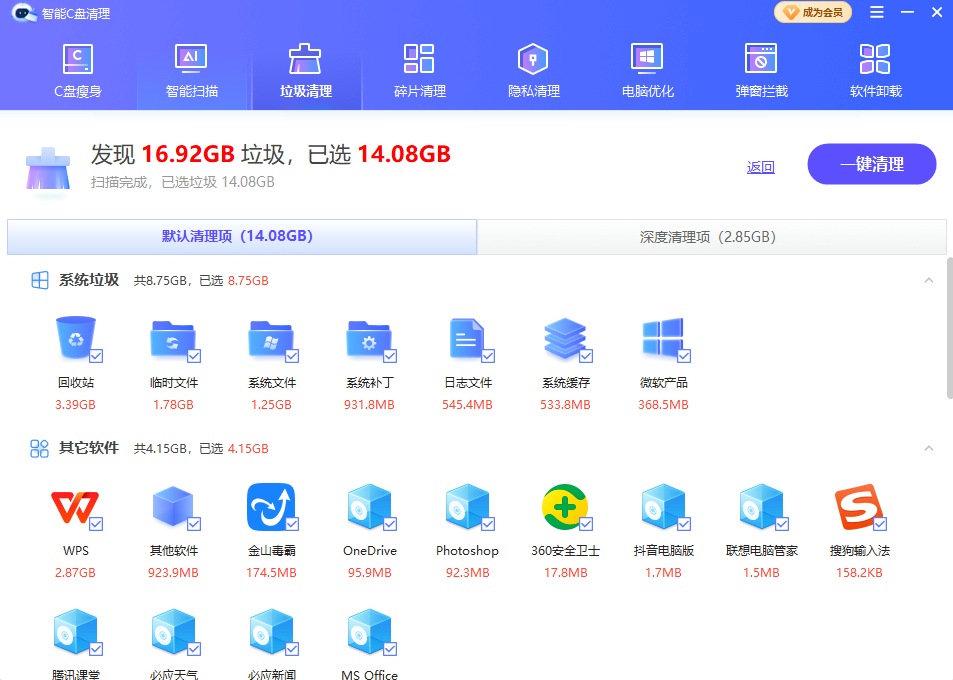Screen dimensions: 953x680
Task: Click the 电脑优化 optimization icon
Action: click(x=647, y=60)
